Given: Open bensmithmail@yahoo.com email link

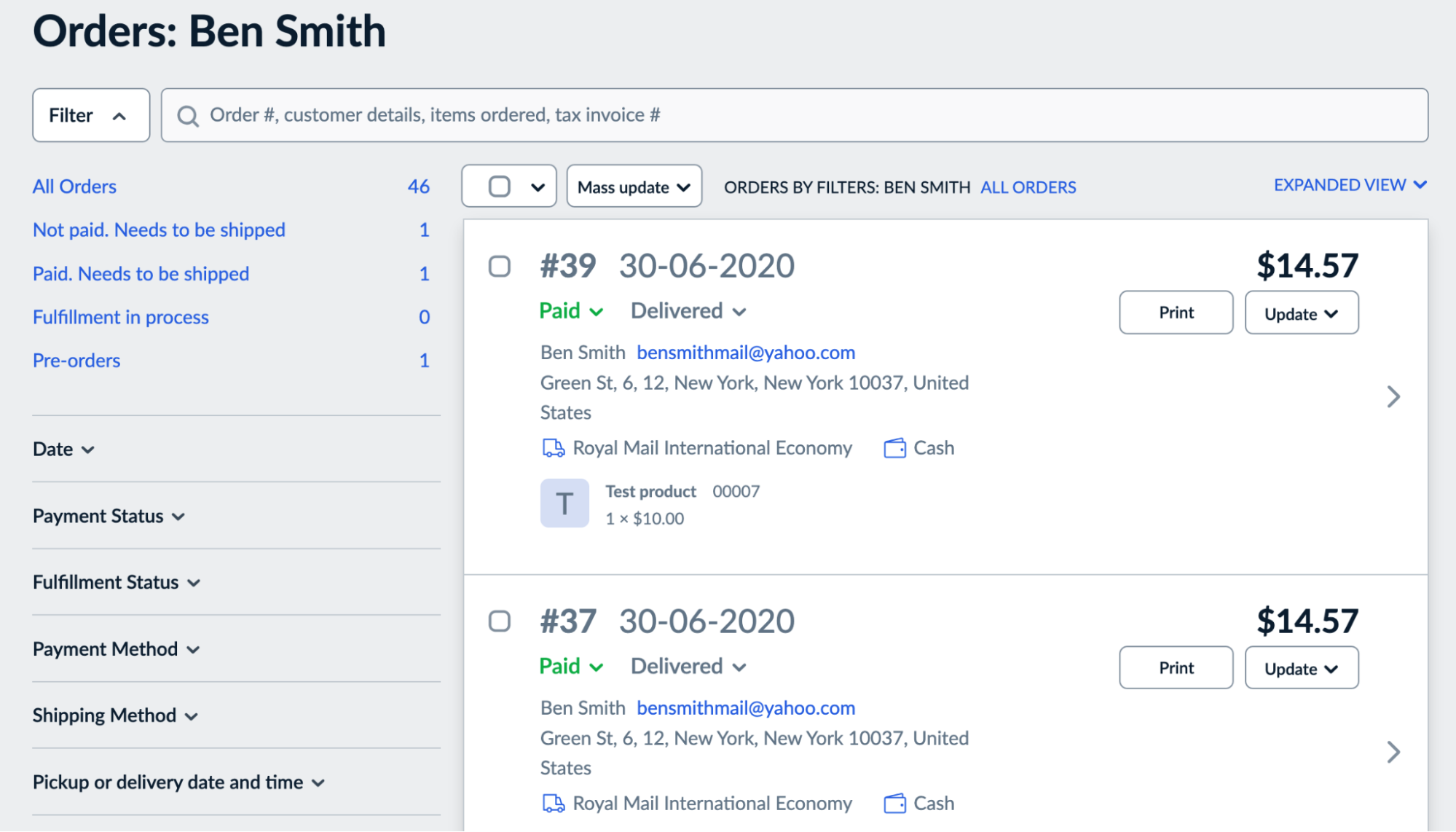Looking at the screenshot, I should [x=746, y=352].
